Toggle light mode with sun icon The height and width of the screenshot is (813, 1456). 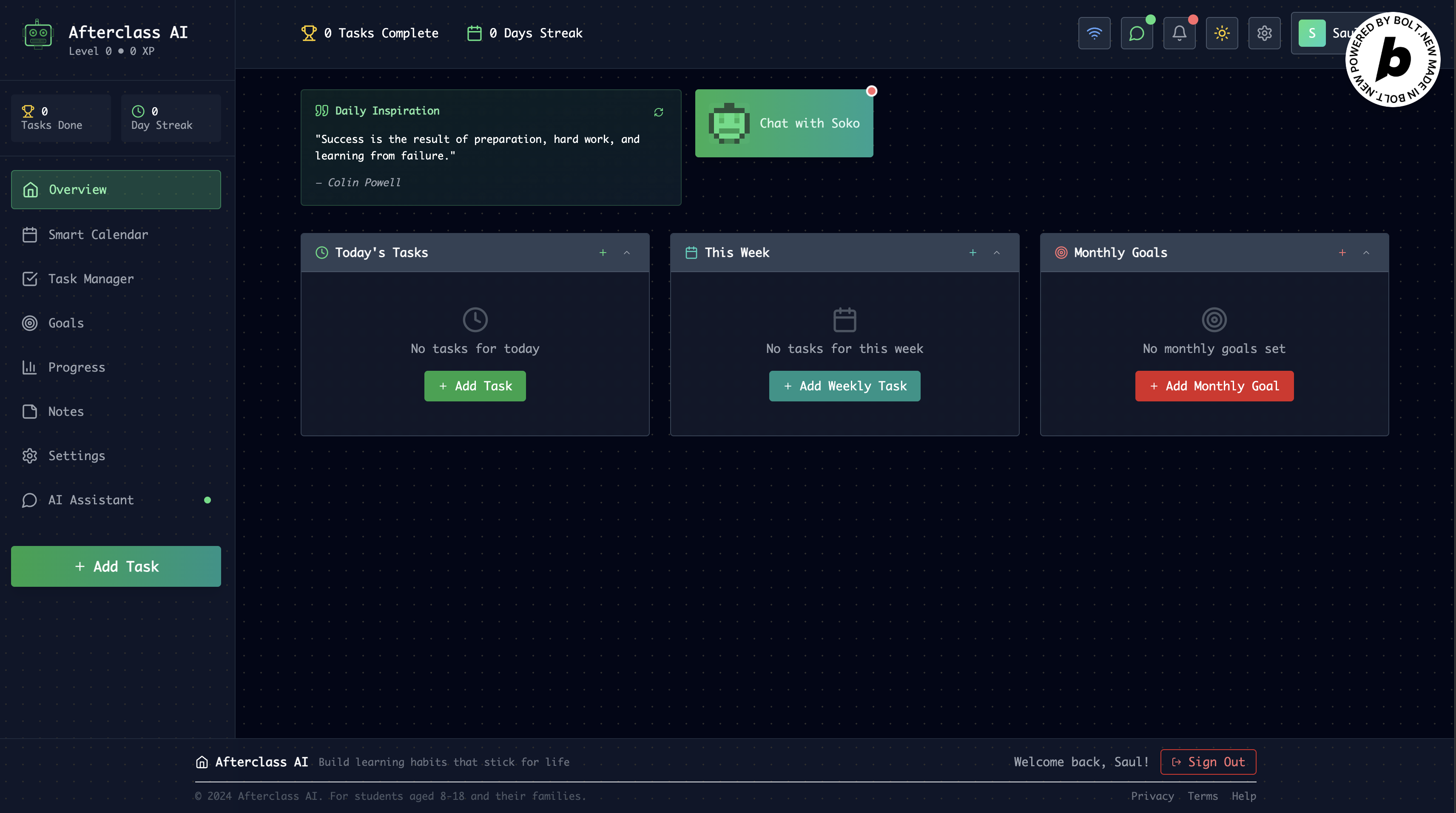click(1222, 33)
